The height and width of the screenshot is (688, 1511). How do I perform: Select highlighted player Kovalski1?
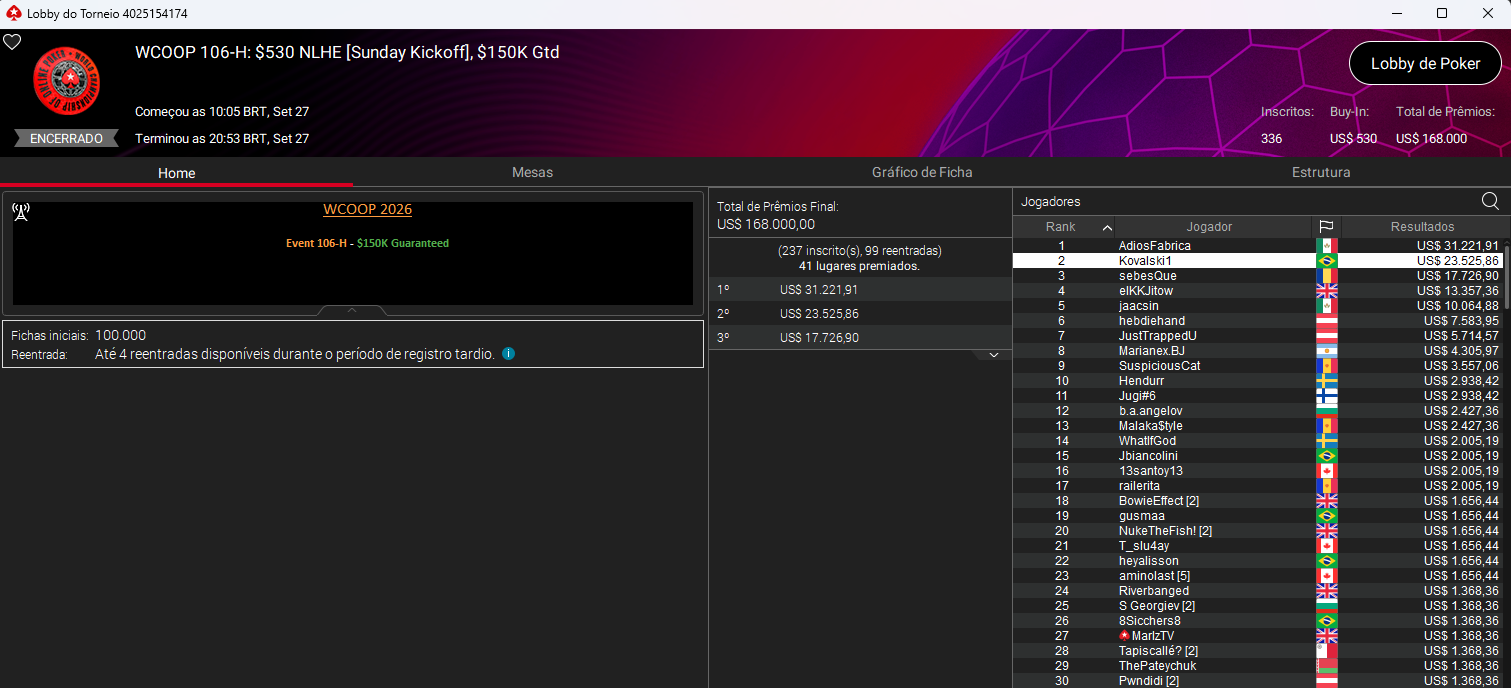pos(1258,261)
